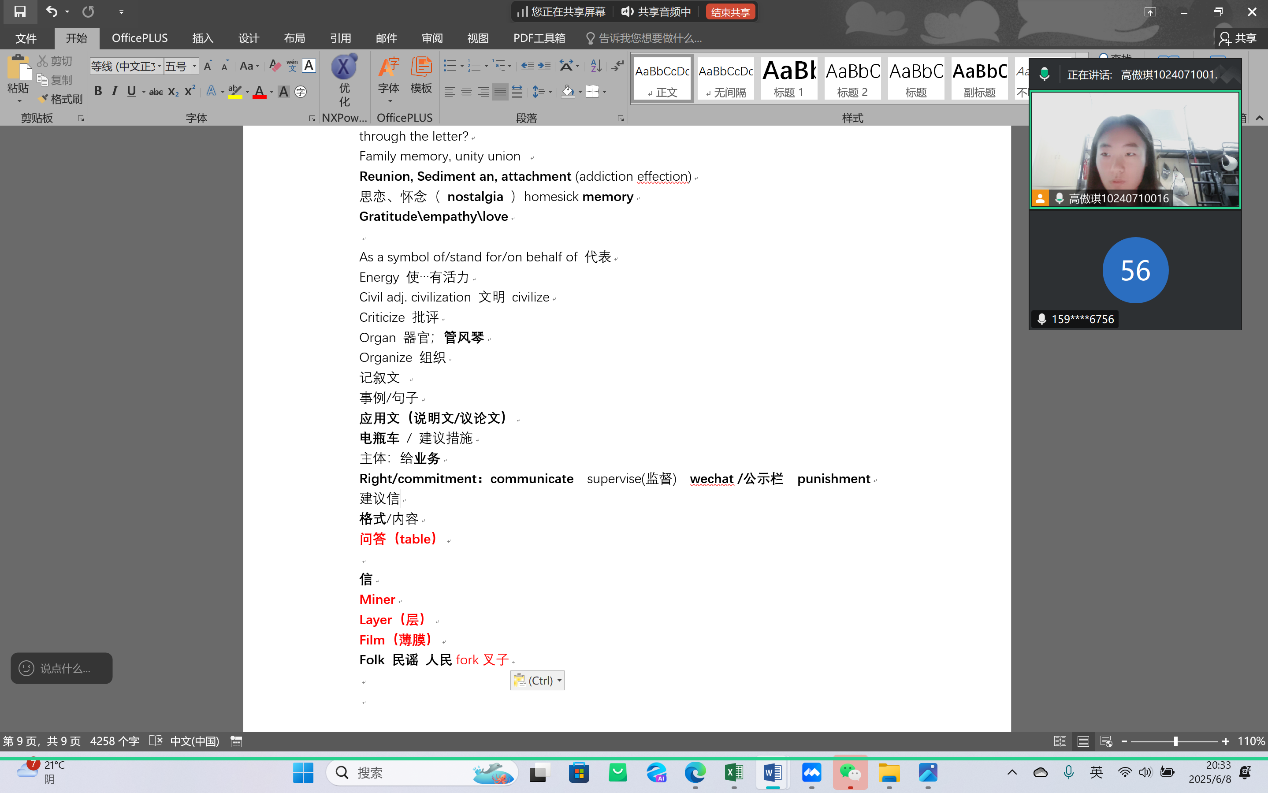Open the 文件 (File) tab

click(26, 38)
